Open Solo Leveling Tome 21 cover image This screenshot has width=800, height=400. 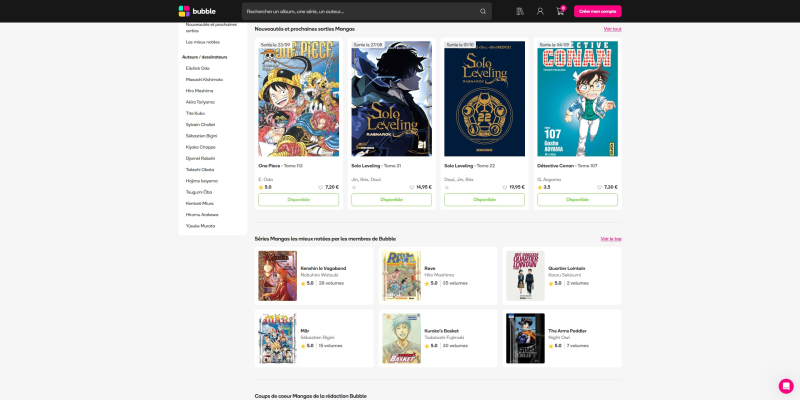click(x=391, y=98)
